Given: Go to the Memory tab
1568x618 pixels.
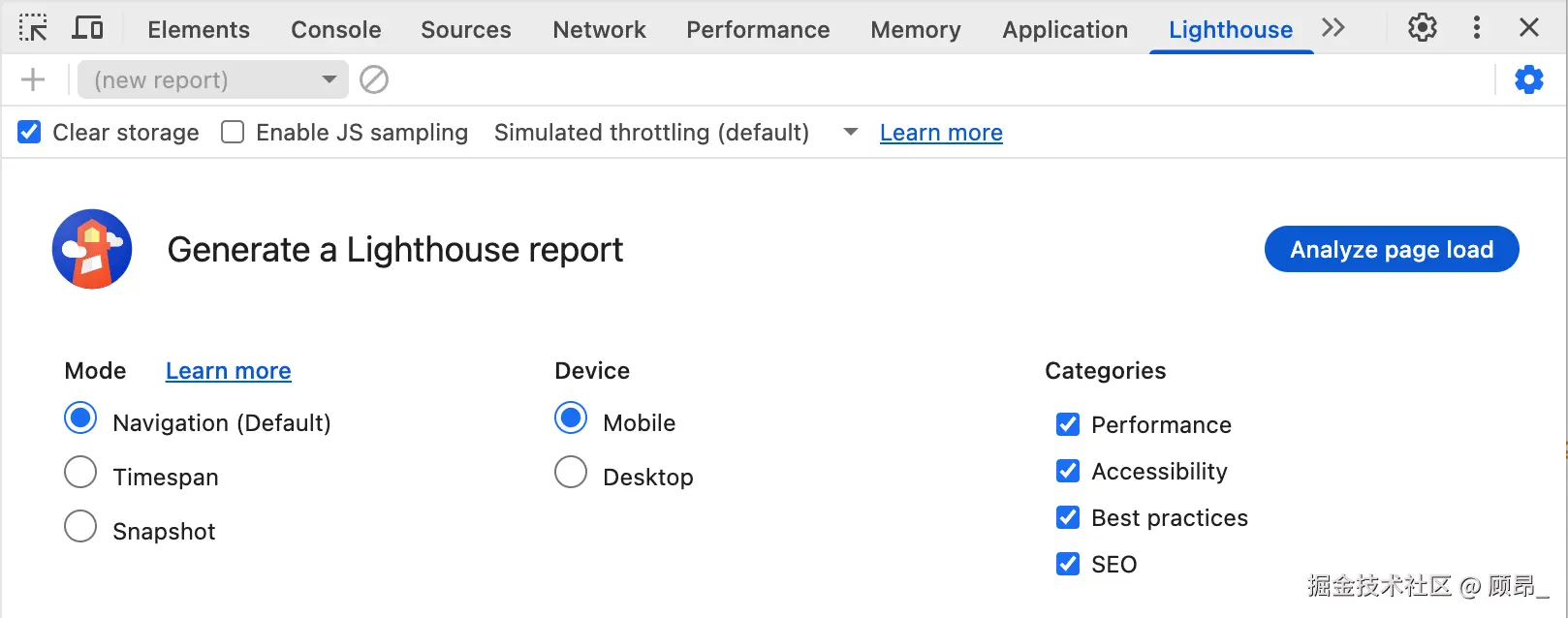Looking at the screenshot, I should pyautogui.click(x=916, y=30).
